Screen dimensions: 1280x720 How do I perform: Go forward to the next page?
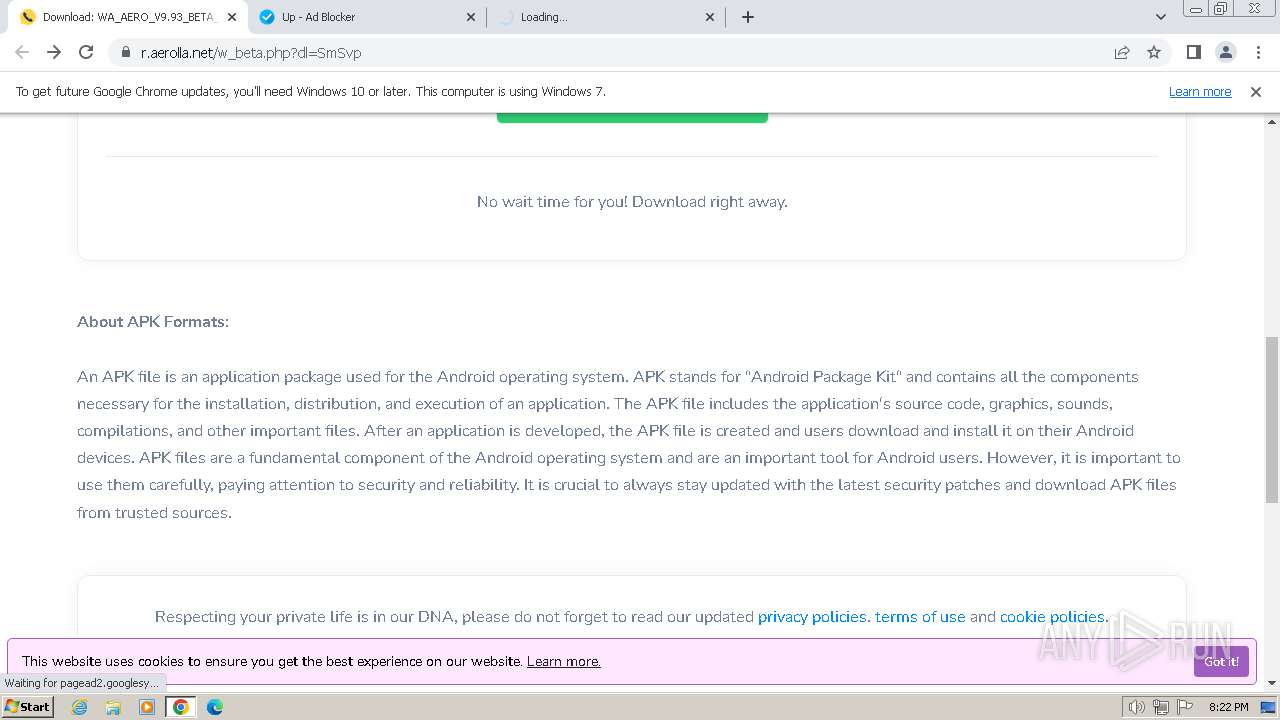pyautogui.click(x=54, y=52)
